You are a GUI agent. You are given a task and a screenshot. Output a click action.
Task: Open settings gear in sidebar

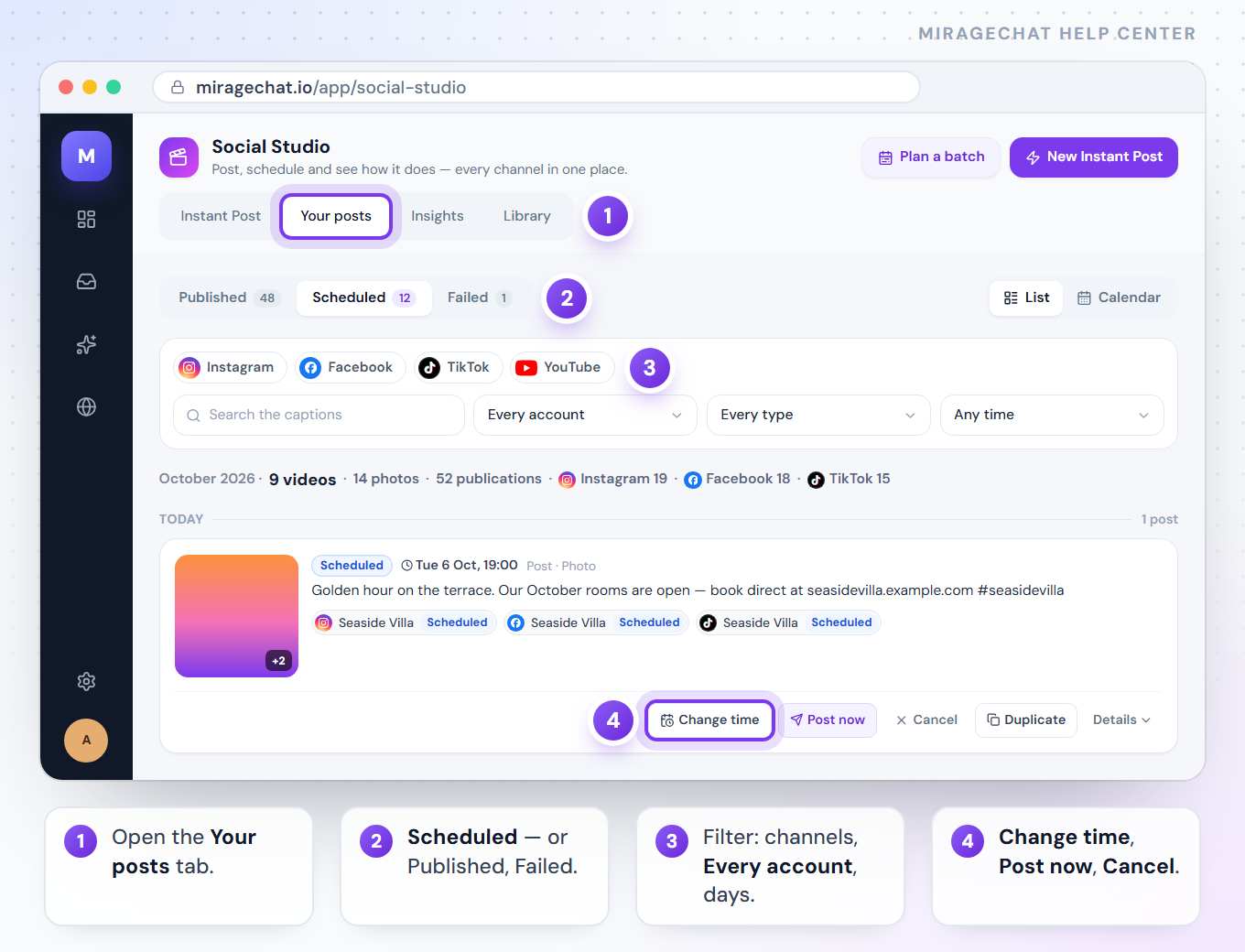(86, 681)
